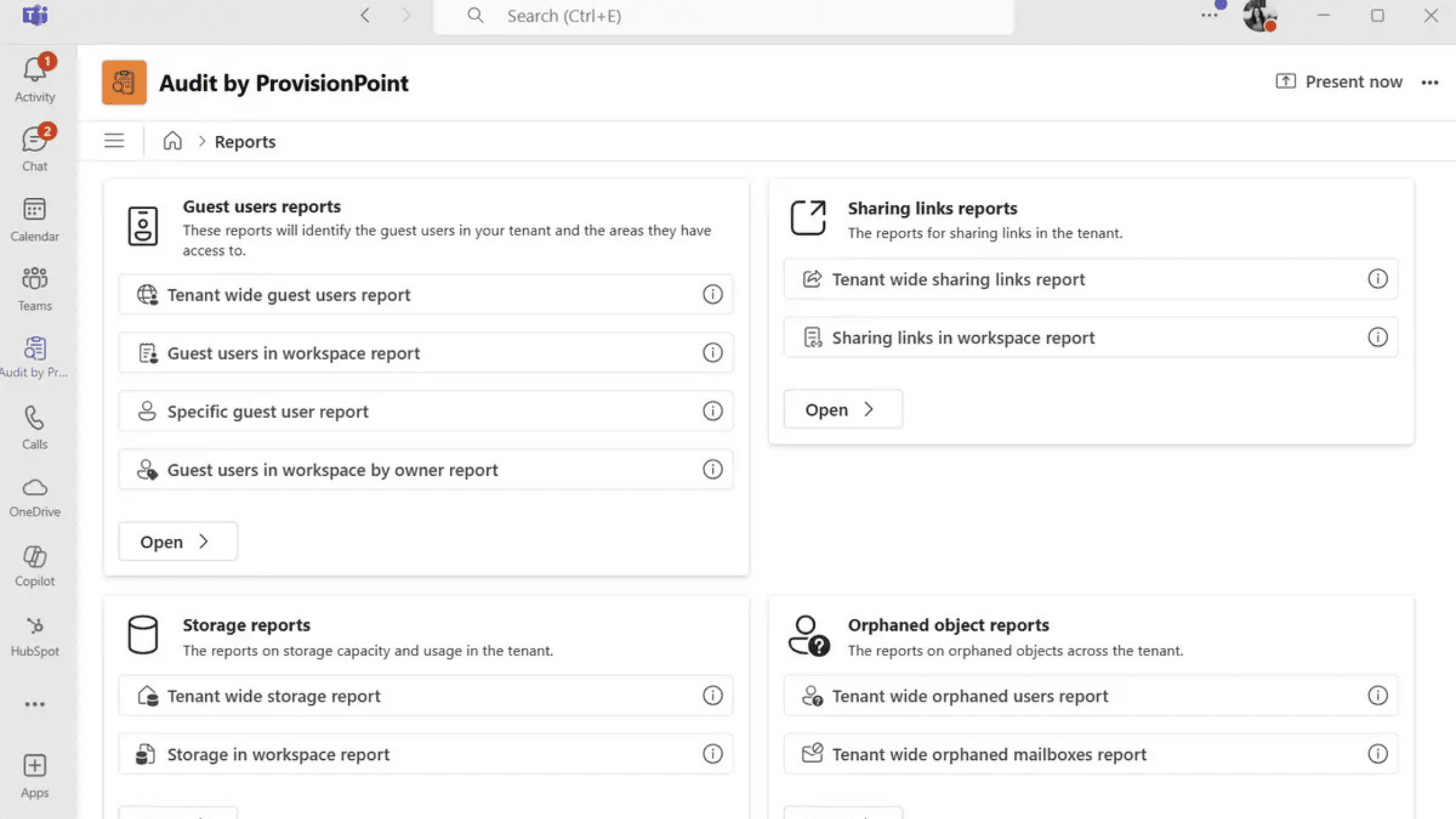Screen dimensions: 1456x819
Task: Toggle the hamburger navigation menu
Action: tap(114, 141)
